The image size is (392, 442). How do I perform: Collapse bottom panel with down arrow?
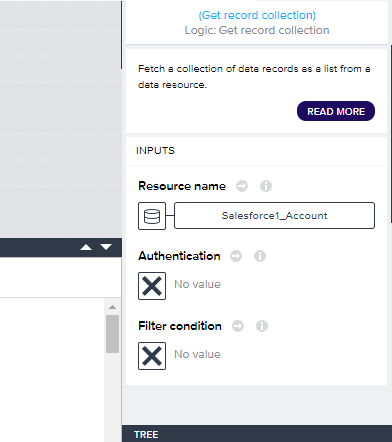(x=106, y=247)
